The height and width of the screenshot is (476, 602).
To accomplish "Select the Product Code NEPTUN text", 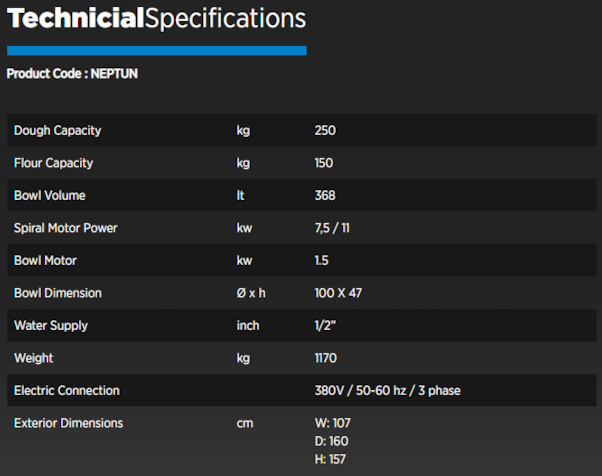I will click(x=72, y=73).
